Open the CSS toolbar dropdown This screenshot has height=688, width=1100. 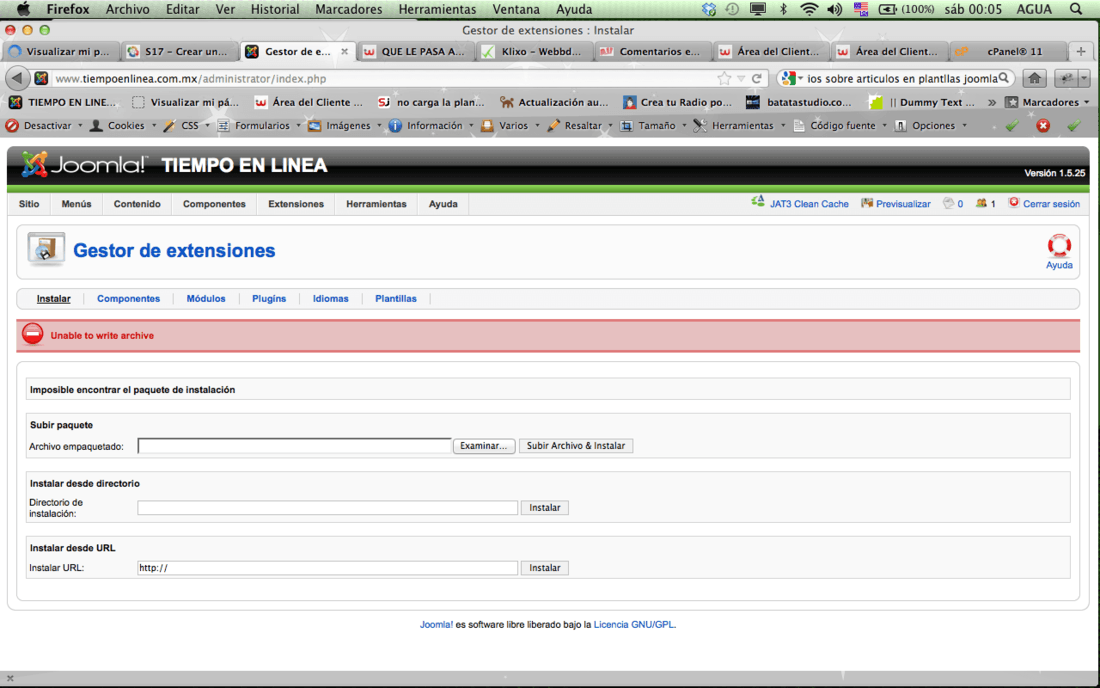tap(186, 126)
